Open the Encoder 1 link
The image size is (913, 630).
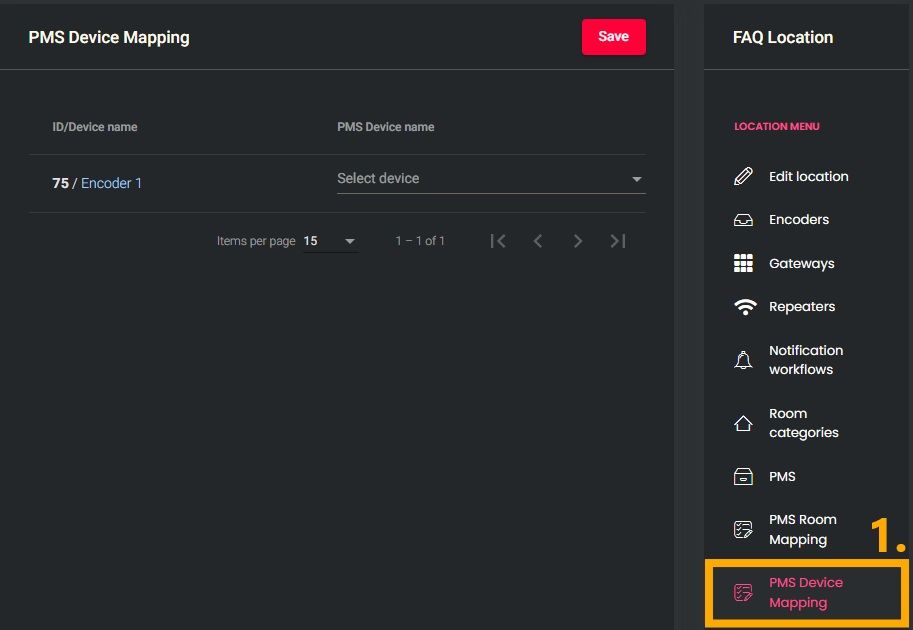[111, 184]
